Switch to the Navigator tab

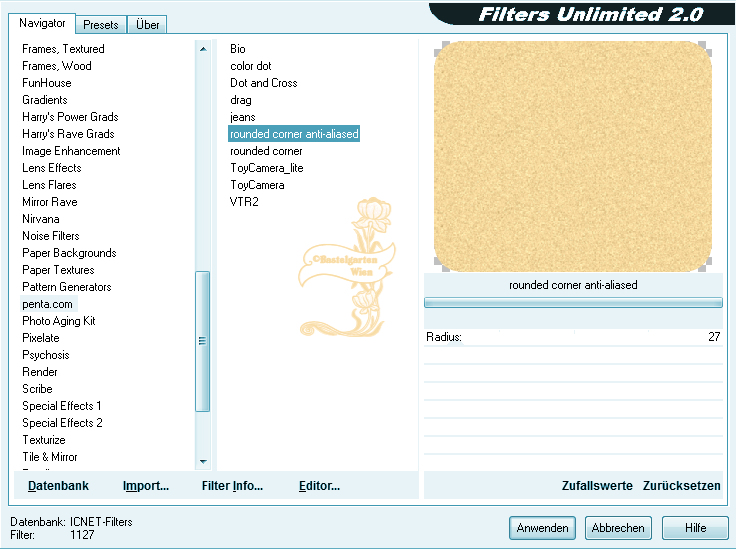tap(42, 23)
